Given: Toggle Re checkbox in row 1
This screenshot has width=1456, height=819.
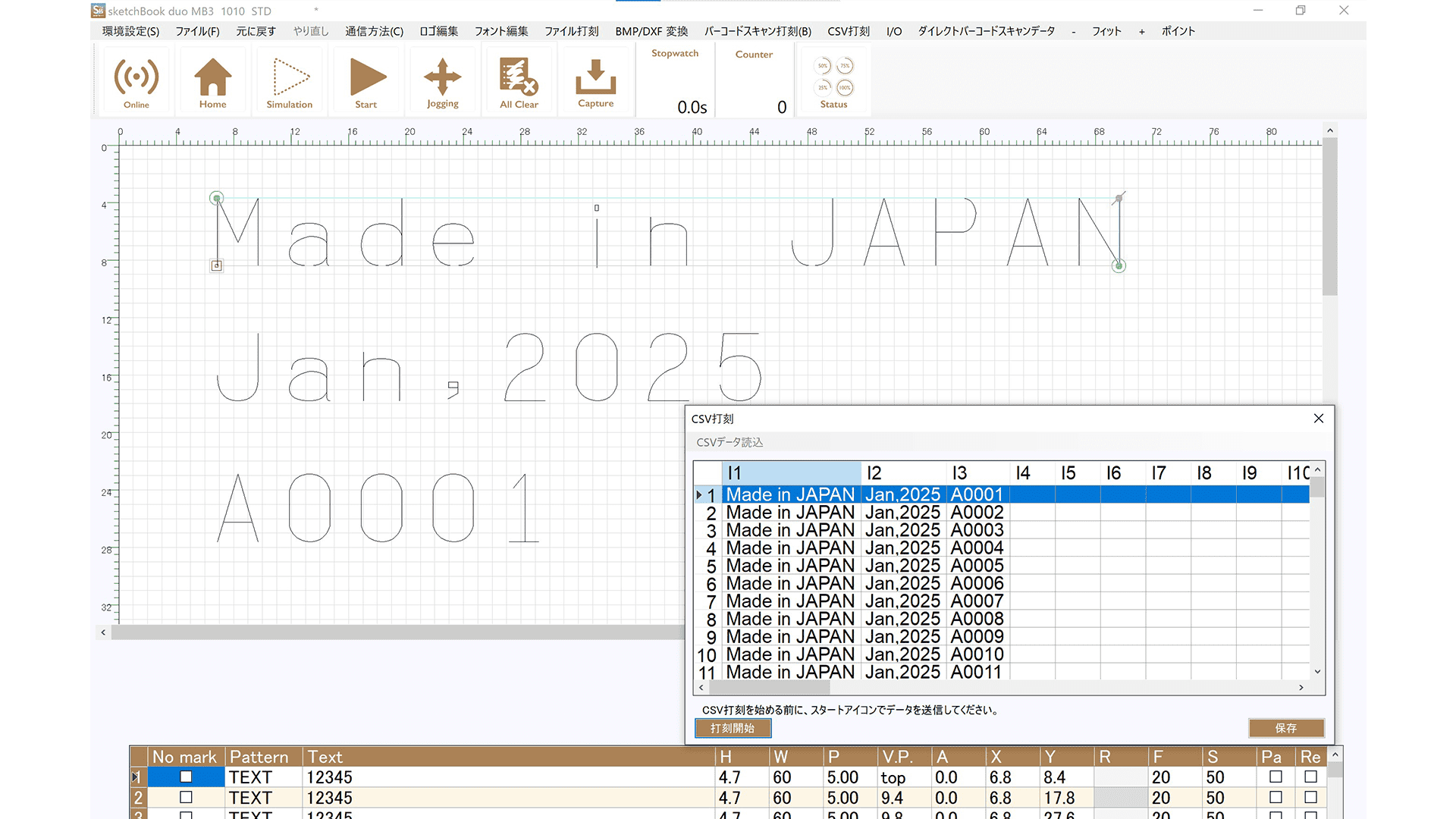Looking at the screenshot, I should (x=1310, y=777).
